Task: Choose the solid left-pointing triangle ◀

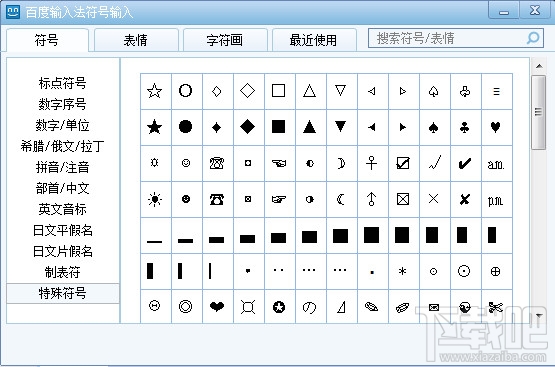Action: (x=371, y=127)
